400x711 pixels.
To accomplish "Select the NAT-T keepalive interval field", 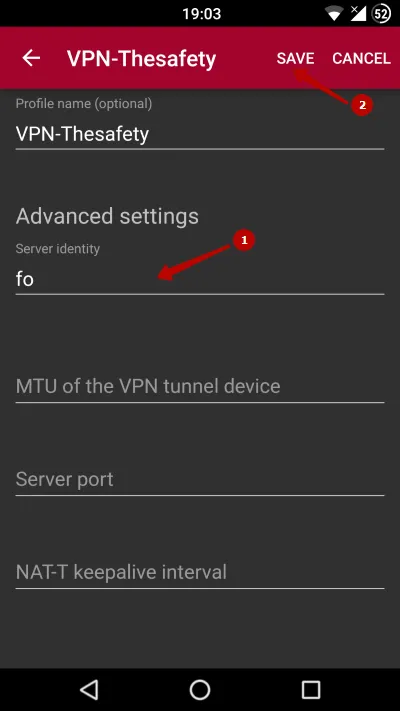I will coord(200,573).
